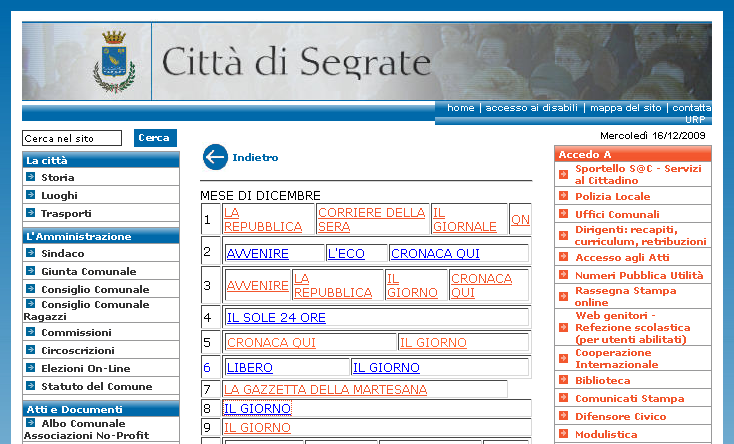Open the Associazioni No-Profit menu link
Viewport: 734px width, 444px height.
(x=87, y=436)
